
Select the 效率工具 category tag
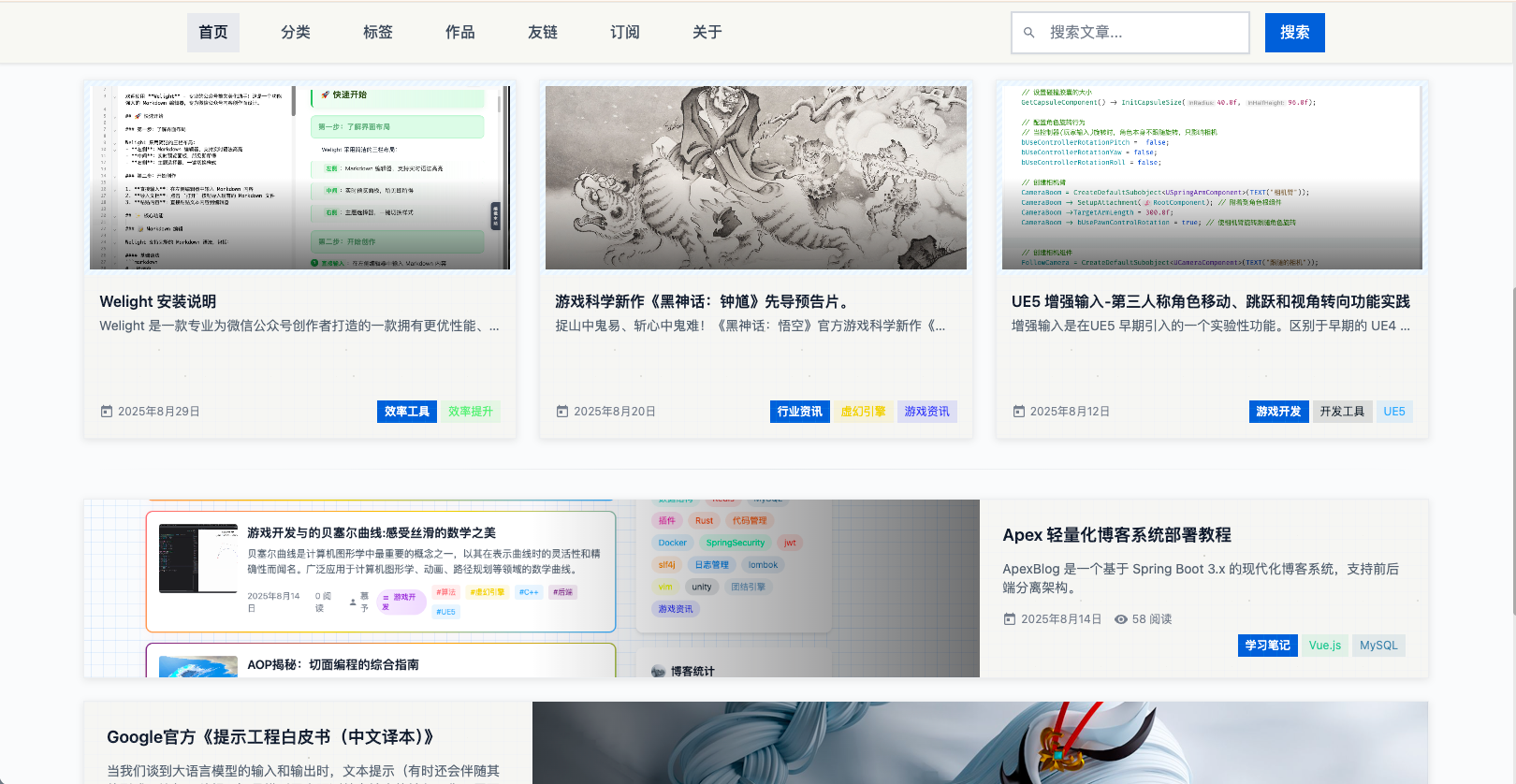point(407,412)
